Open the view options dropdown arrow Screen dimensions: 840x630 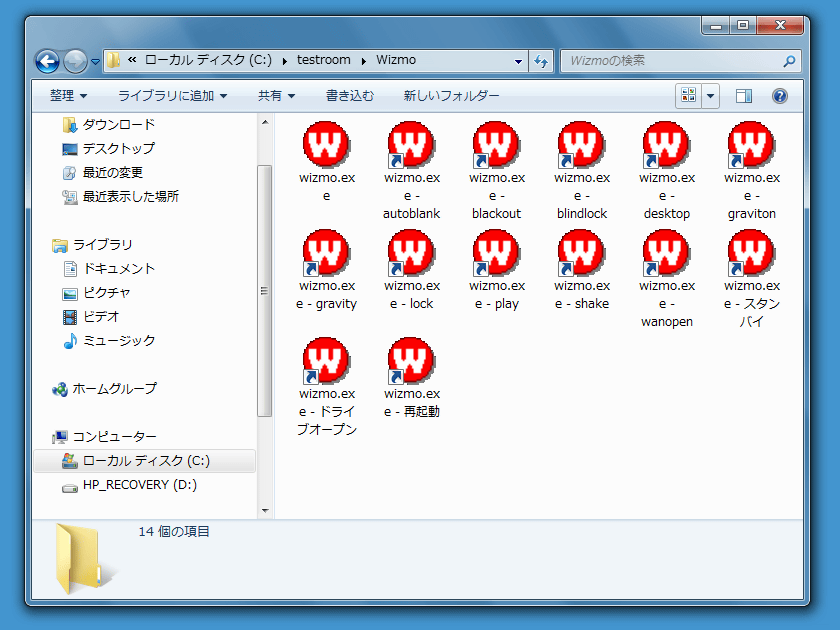point(710,96)
